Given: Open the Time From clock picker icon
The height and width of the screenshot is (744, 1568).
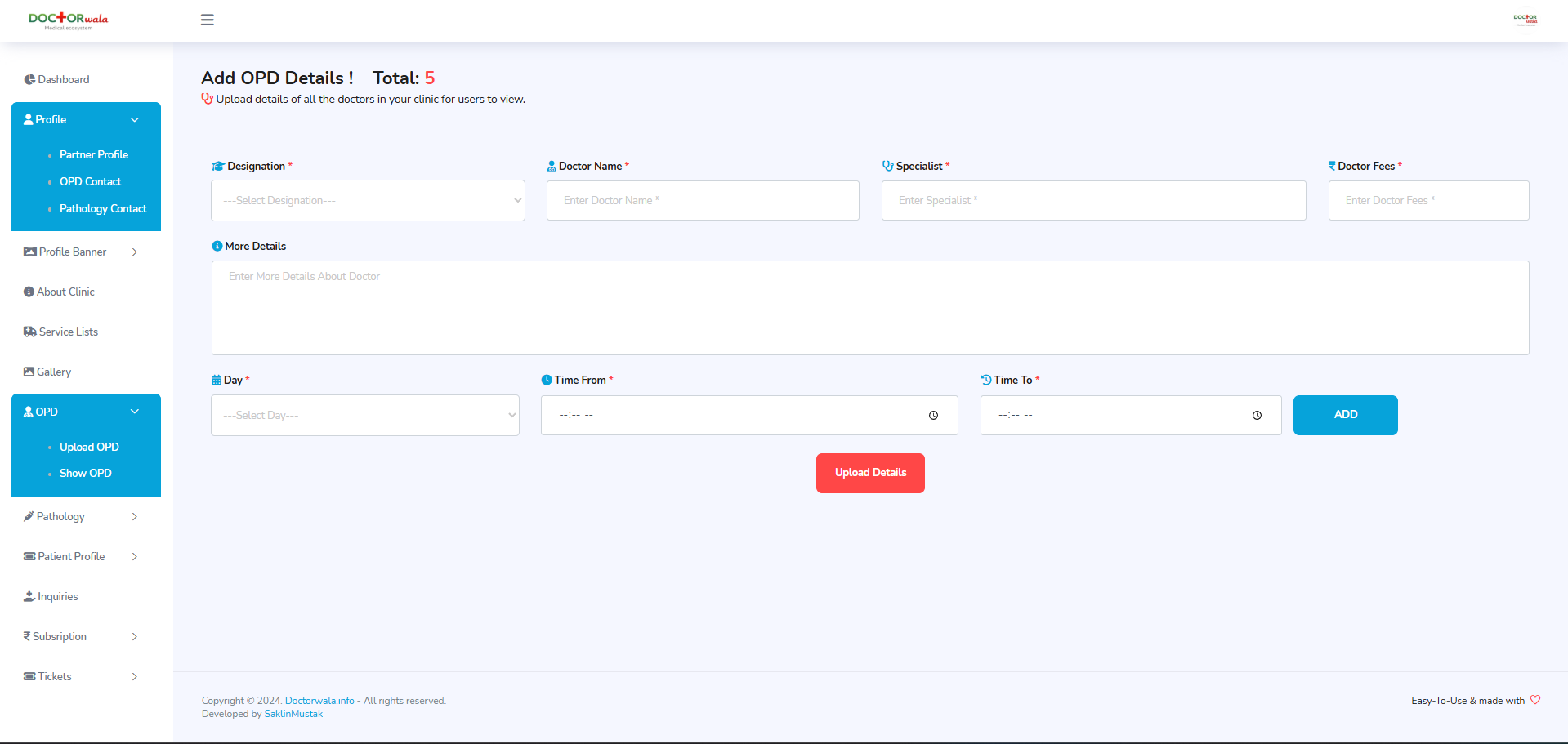Looking at the screenshot, I should [x=933, y=416].
